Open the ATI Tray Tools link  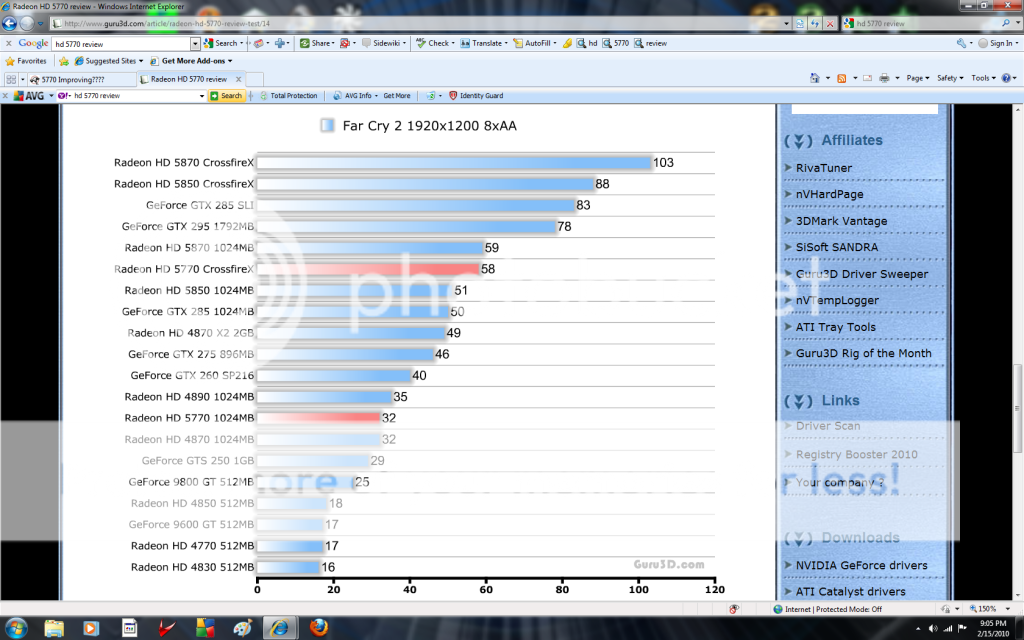coord(835,327)
